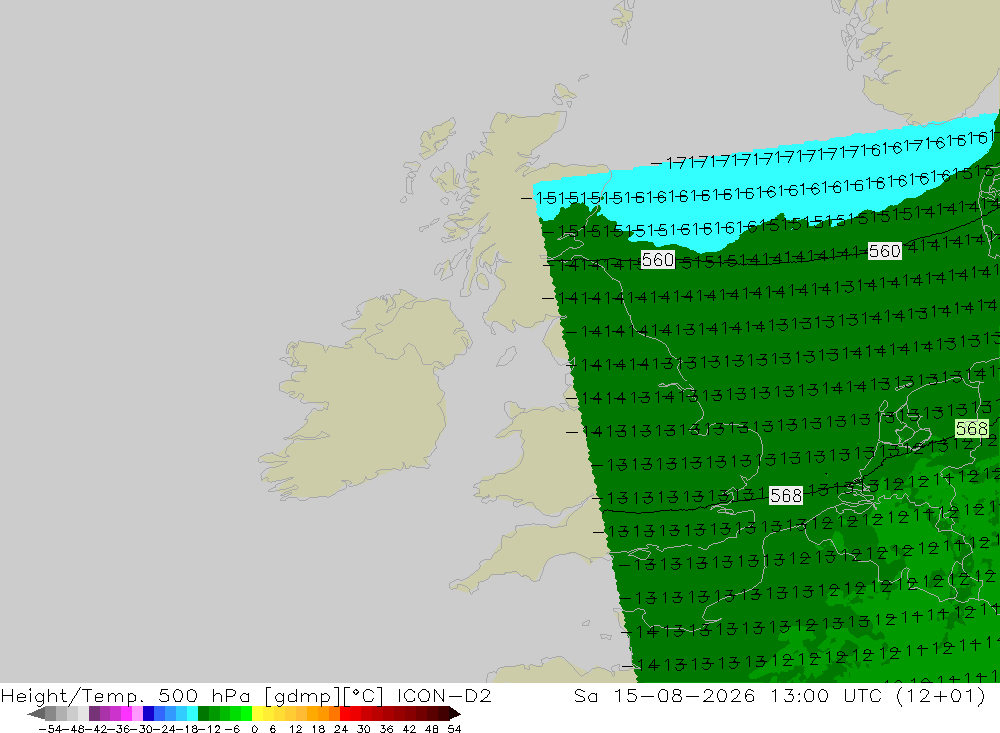The height and width of the screenshot is (733, 1000).
Task: Pick the dark blue legend swatch
Action: pyautogui.click(x=149, y=713)
